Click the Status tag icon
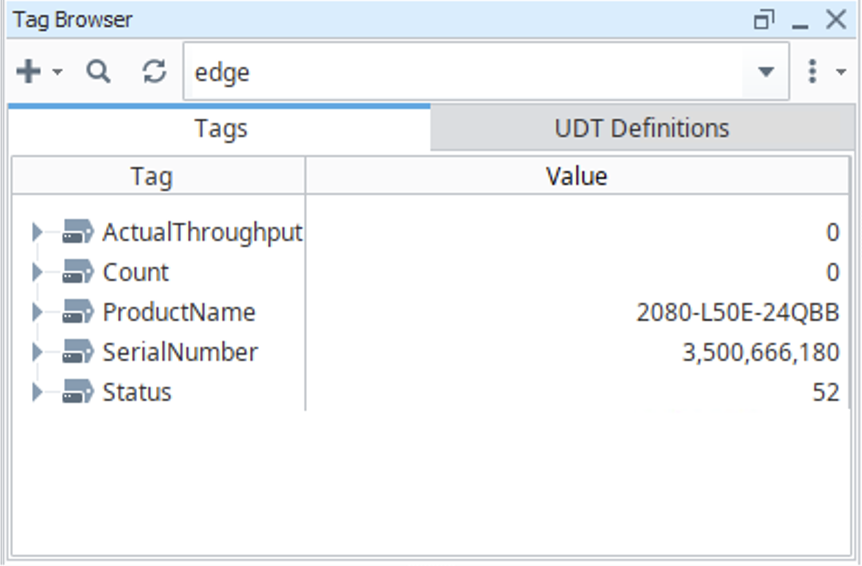The image size is (862, 566). click(x=77, y=393)
